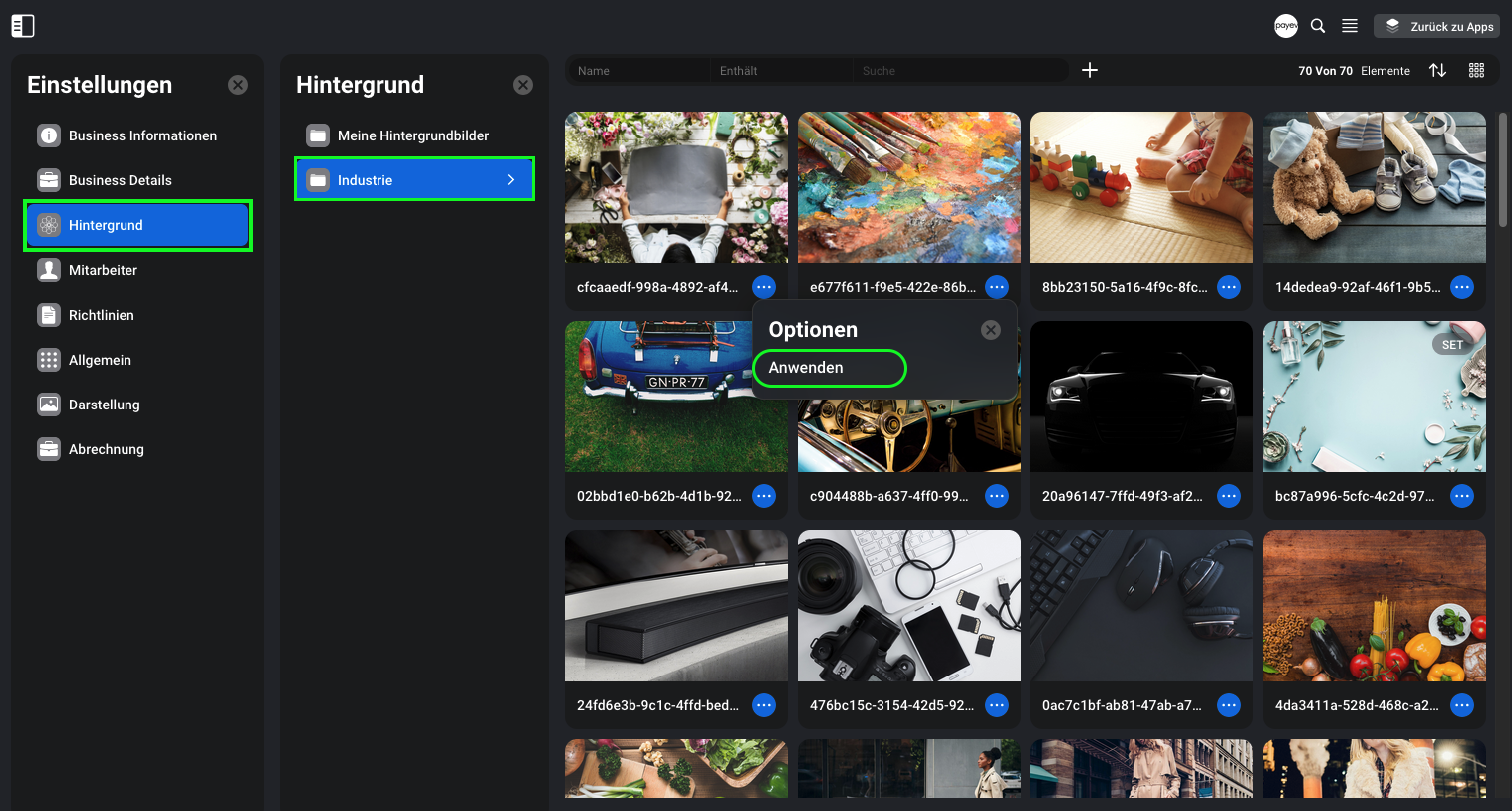Image resolution: width=1512 pixels, height=811 pixels.
Task: Open Abrechnung settings
Action: click(137, 449)
